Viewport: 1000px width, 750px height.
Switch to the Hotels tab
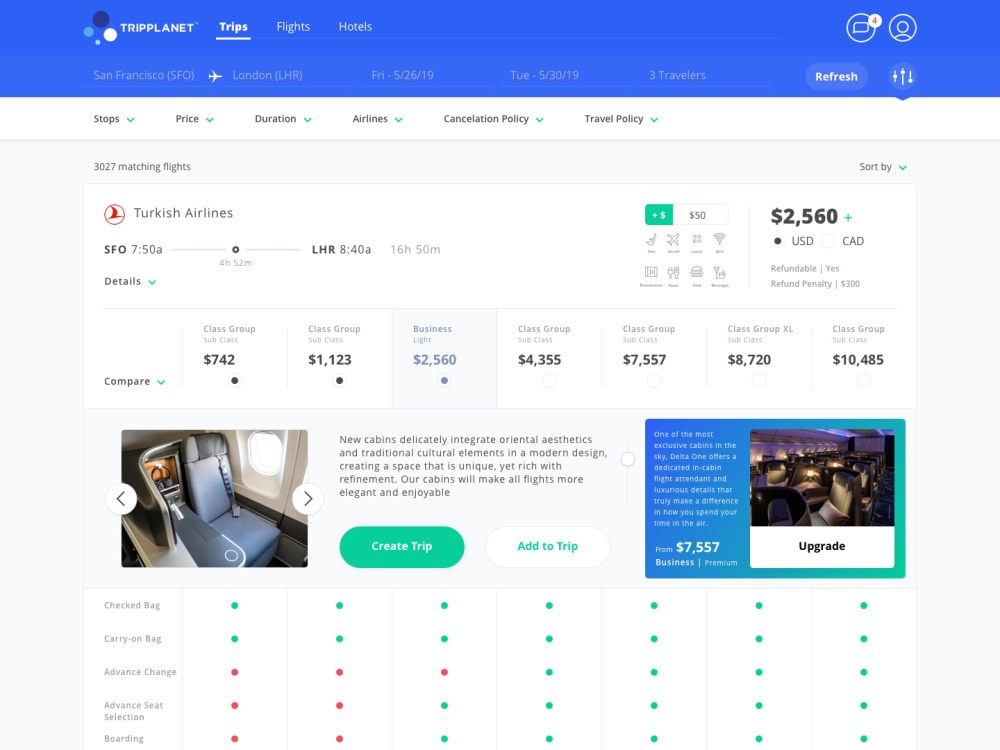click(x=355, y=27)
